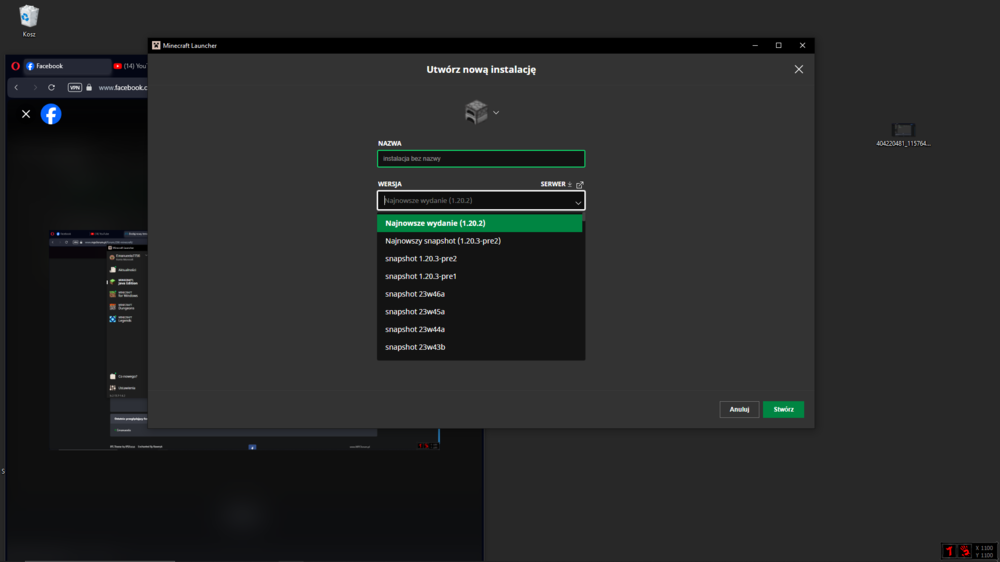Click the Anuluj cancel button

click(739, 410)
